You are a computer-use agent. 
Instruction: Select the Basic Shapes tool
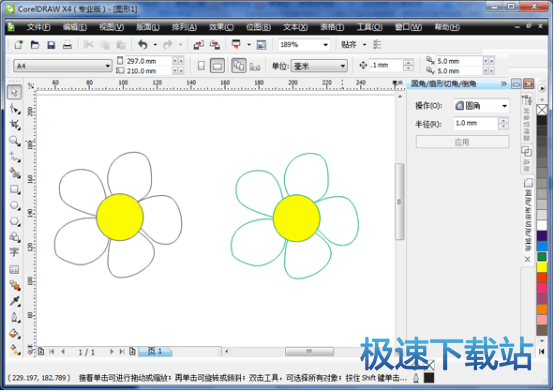click(14, 237)
